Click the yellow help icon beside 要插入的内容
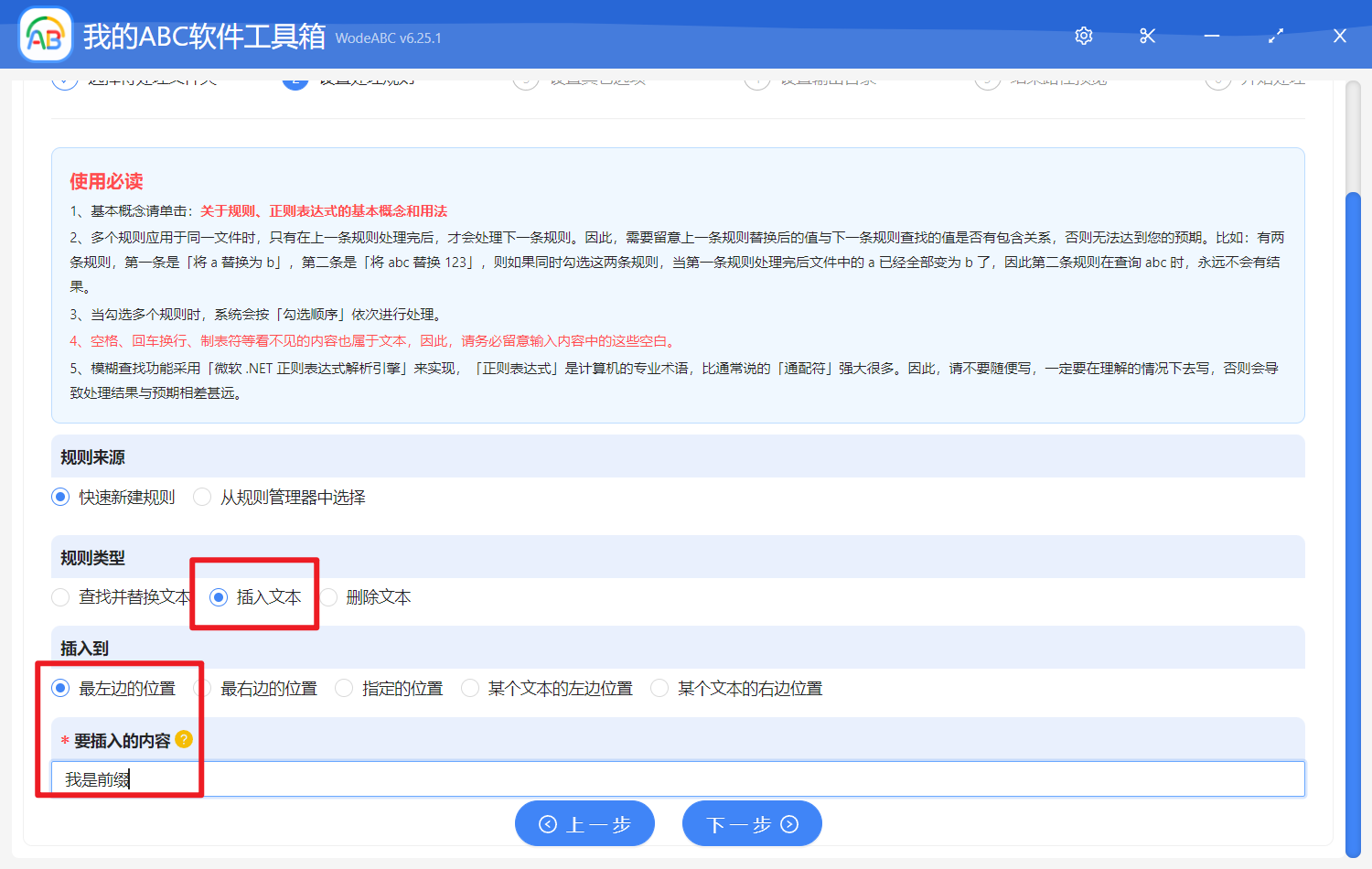1372x869 pixels. (x=183, y=739)
